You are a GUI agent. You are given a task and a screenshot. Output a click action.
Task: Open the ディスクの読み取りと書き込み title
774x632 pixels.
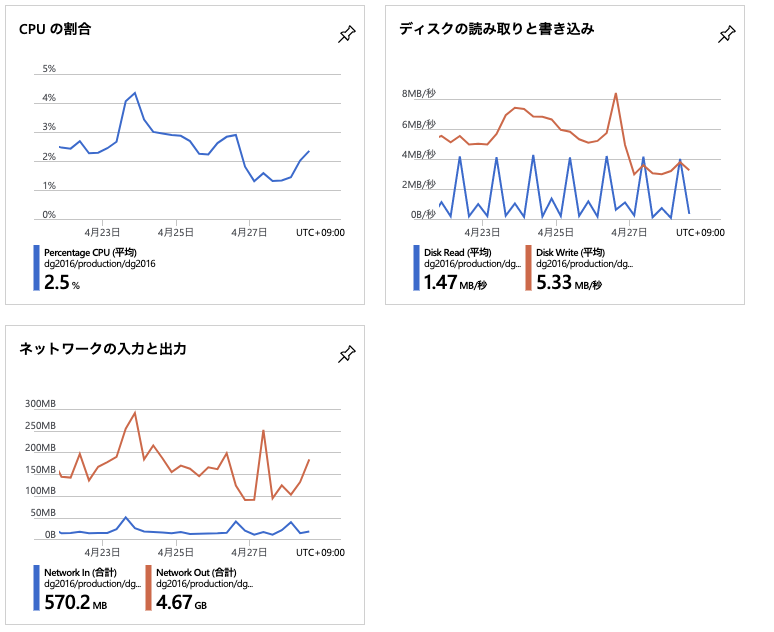pos(496,30)
